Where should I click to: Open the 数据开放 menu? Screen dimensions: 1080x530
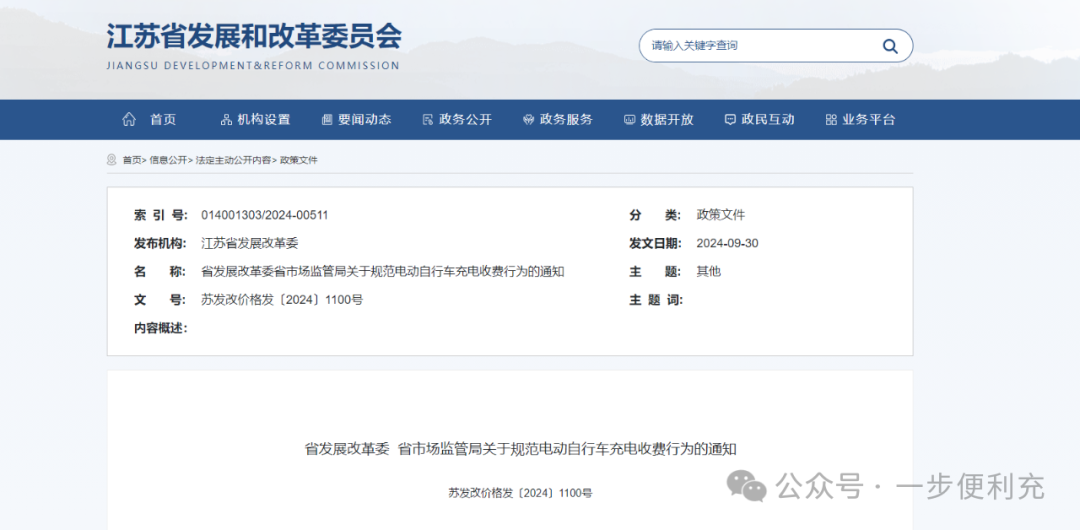coord(667,119)
